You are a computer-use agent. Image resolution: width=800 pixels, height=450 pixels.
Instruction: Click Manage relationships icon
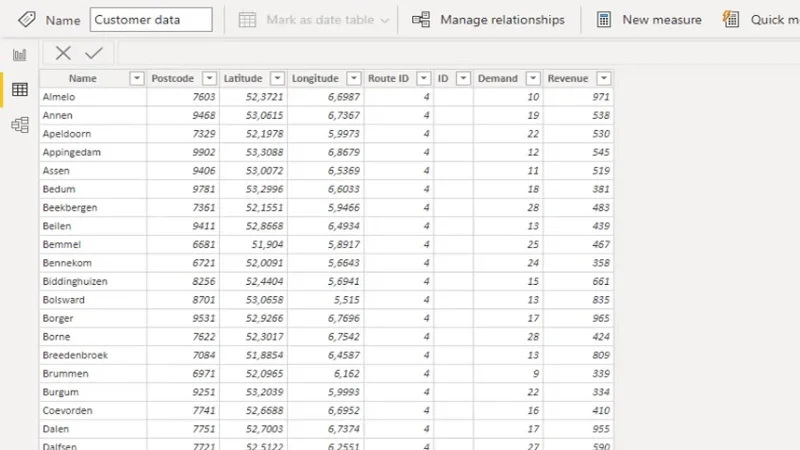421,20
